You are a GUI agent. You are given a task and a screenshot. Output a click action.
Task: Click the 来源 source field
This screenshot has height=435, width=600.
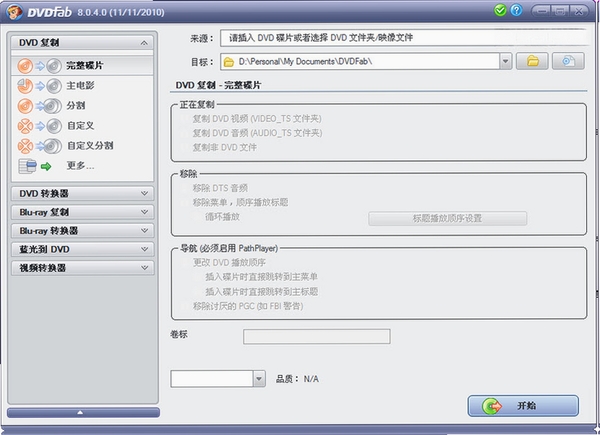404,38
